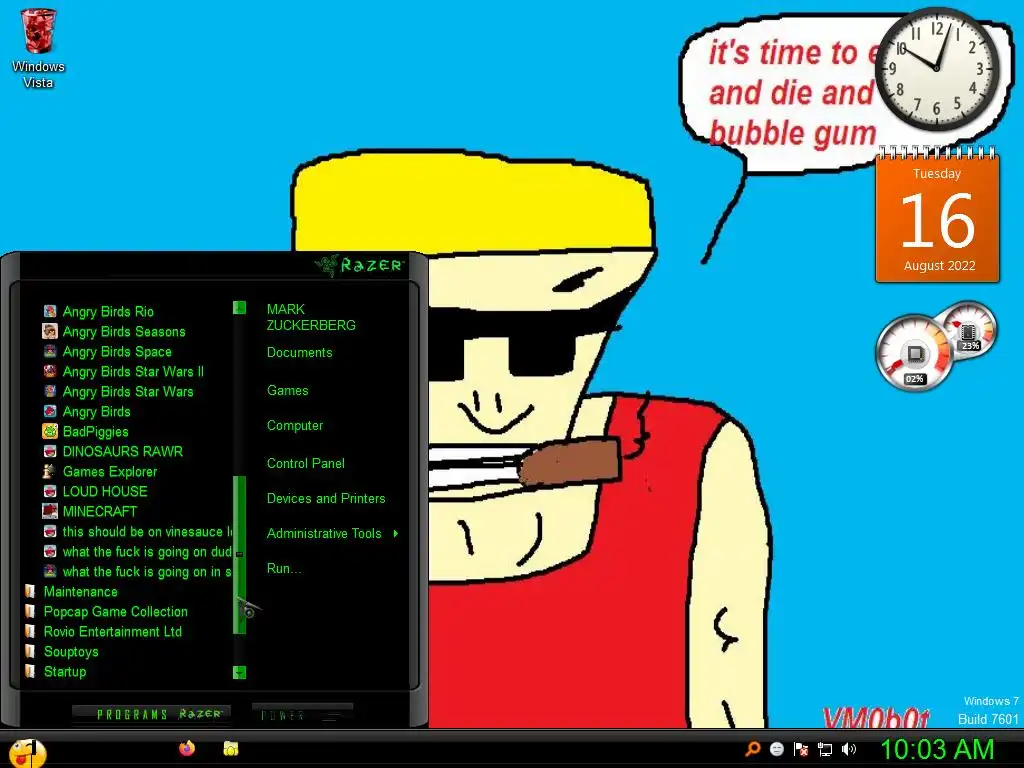Click the DINOSAURS RAWR icon
Viewport: 1024px width, 768px height.
pos(50,451)
